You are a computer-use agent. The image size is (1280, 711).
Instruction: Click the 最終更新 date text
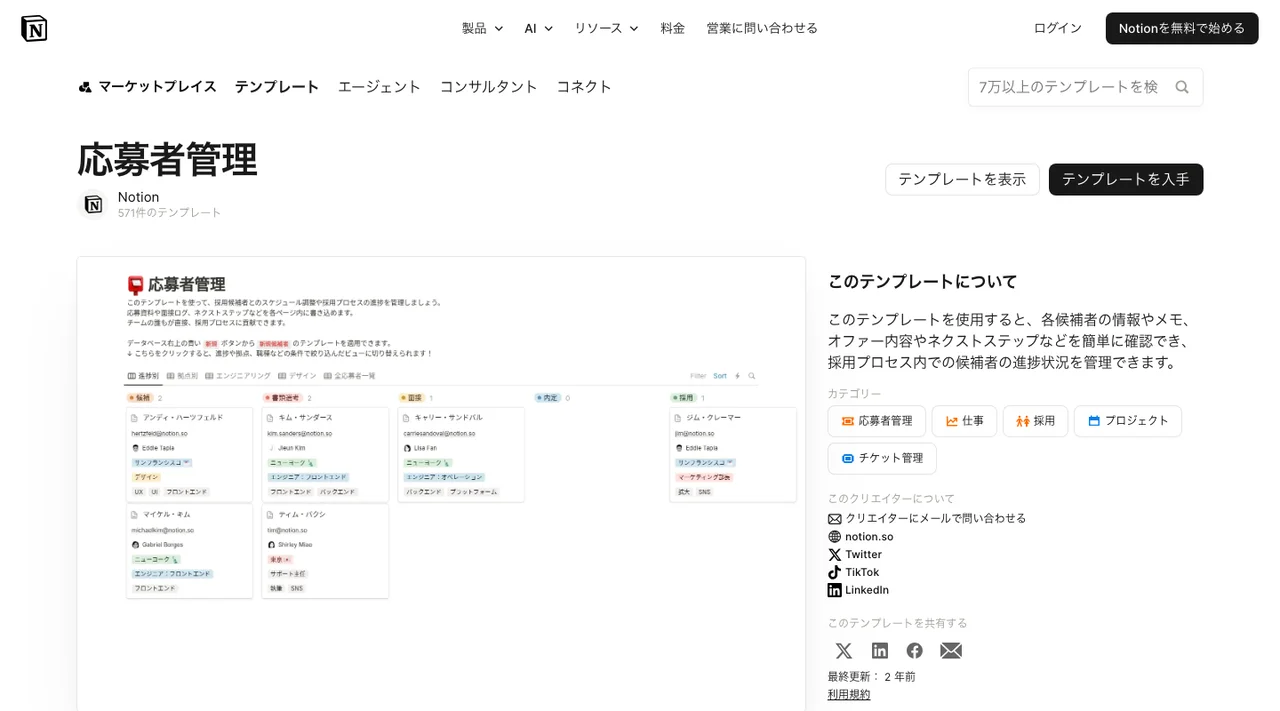click(872, 676)
